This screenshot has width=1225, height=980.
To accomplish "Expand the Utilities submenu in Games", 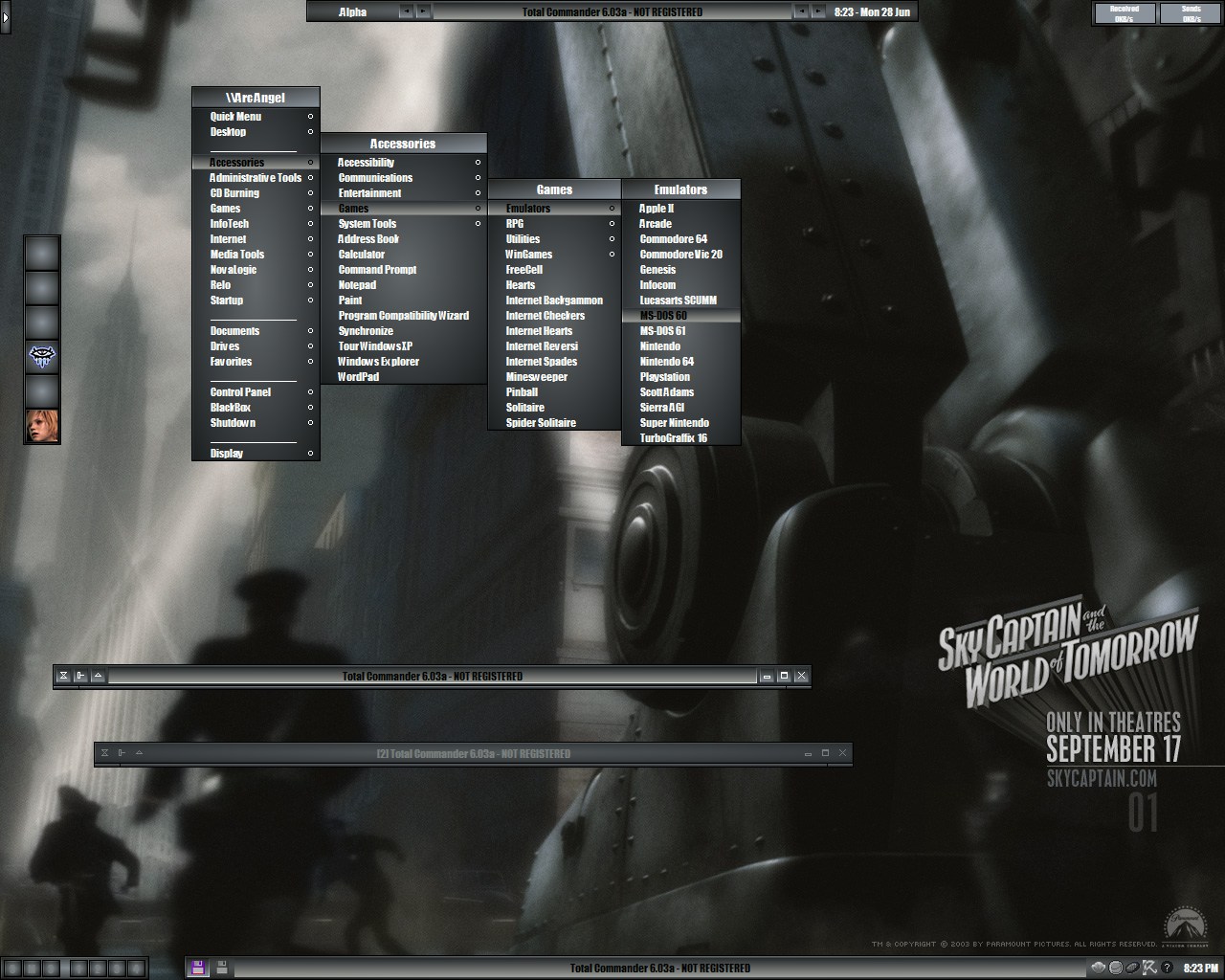I will click(554, 239).
